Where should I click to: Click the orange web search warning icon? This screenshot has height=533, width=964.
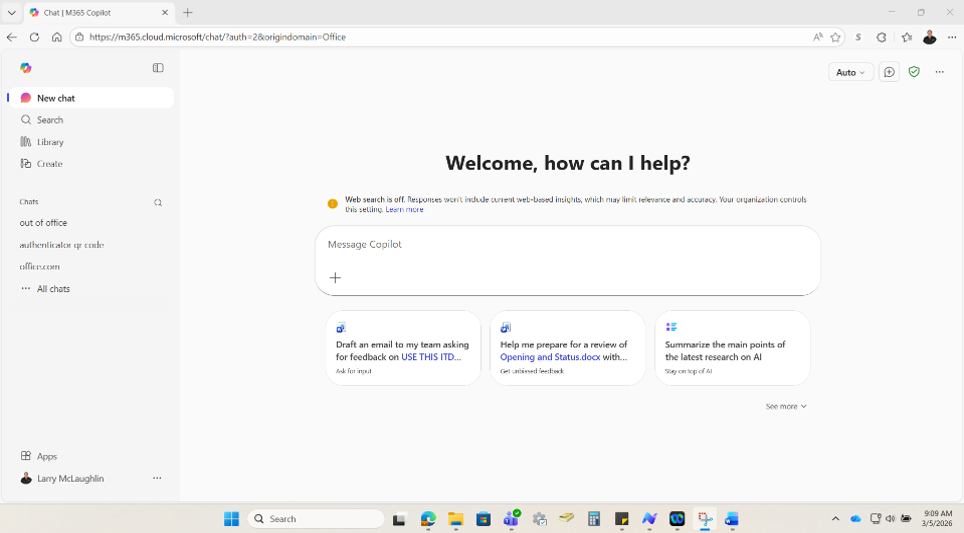point(333,203)
